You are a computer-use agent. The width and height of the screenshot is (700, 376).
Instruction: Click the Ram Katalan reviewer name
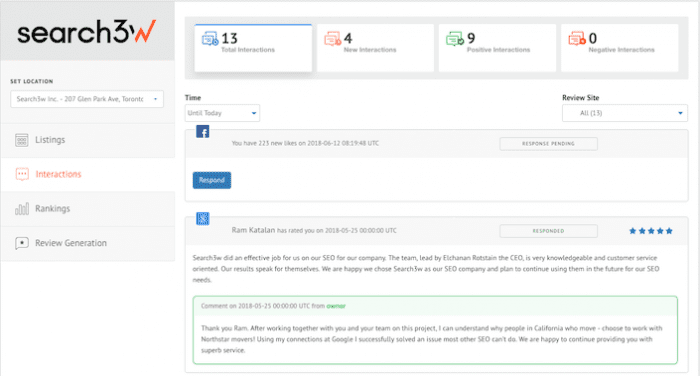click(253, 230)
